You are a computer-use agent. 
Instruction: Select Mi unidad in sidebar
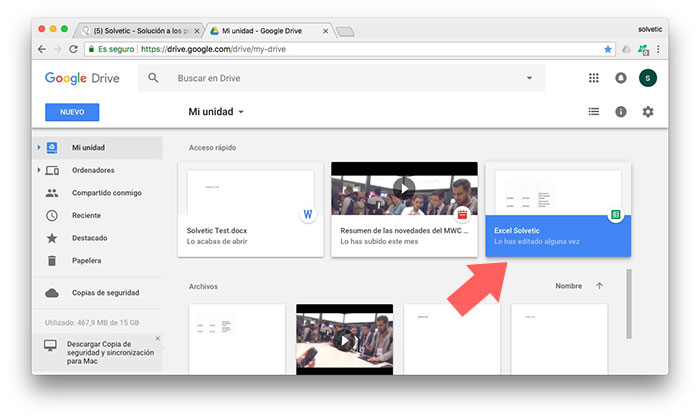(x=98, y=147)
